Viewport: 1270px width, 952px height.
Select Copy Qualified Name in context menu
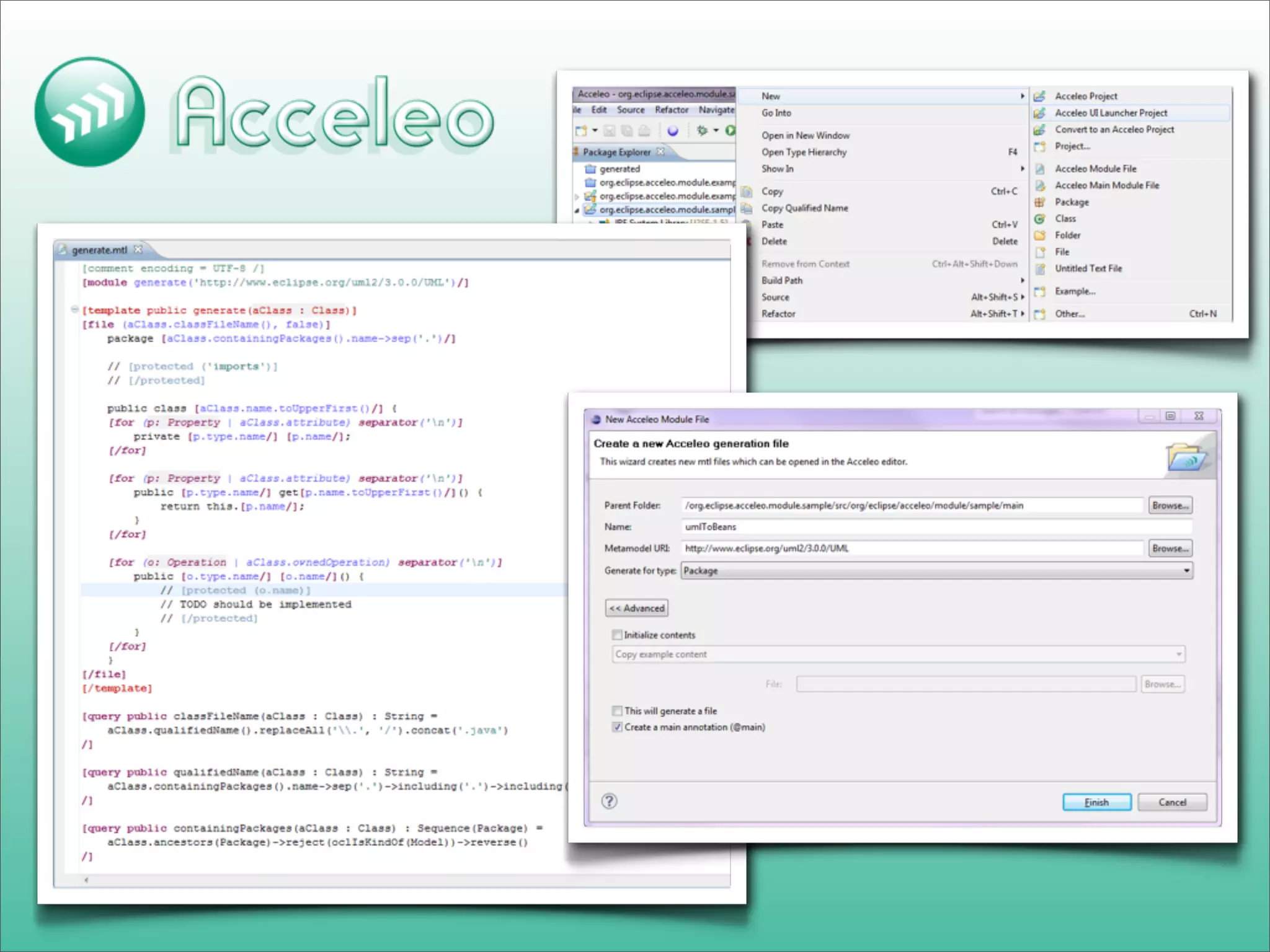pos(804,208)
